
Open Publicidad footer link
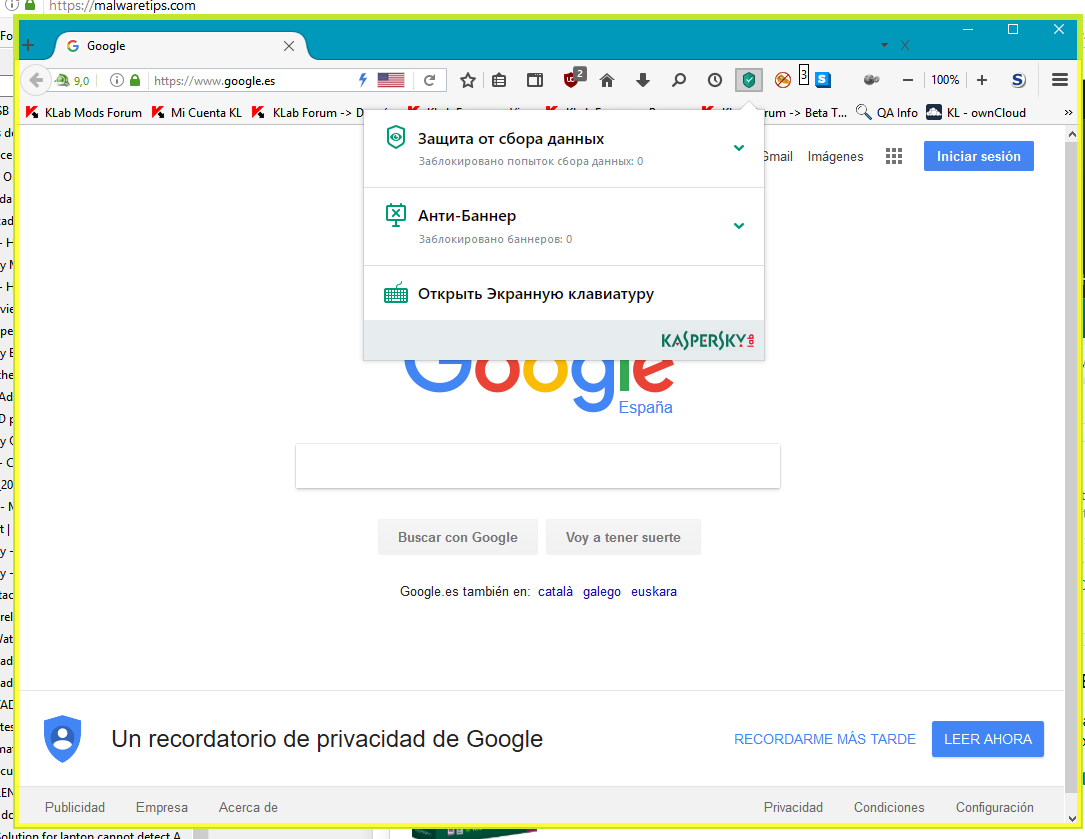coord(75,807)
